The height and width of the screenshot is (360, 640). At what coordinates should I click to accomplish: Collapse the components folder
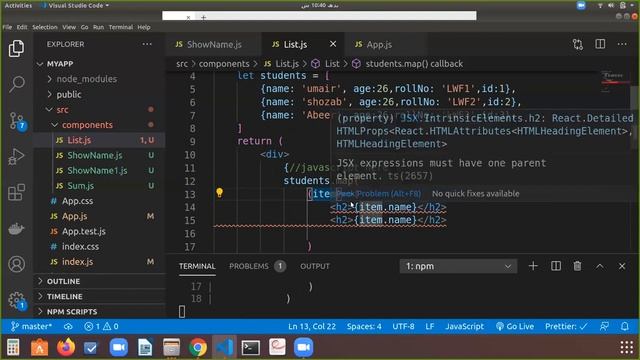[87, 125]
